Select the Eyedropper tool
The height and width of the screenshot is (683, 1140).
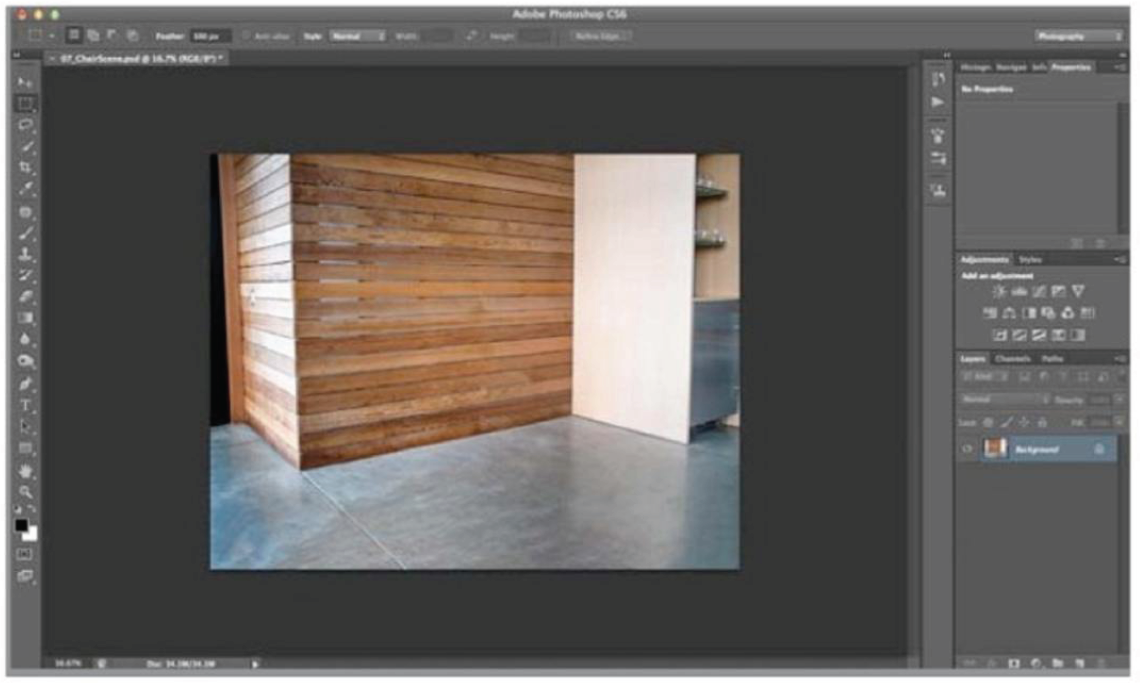pyautogui.click(x=25, y=189)
